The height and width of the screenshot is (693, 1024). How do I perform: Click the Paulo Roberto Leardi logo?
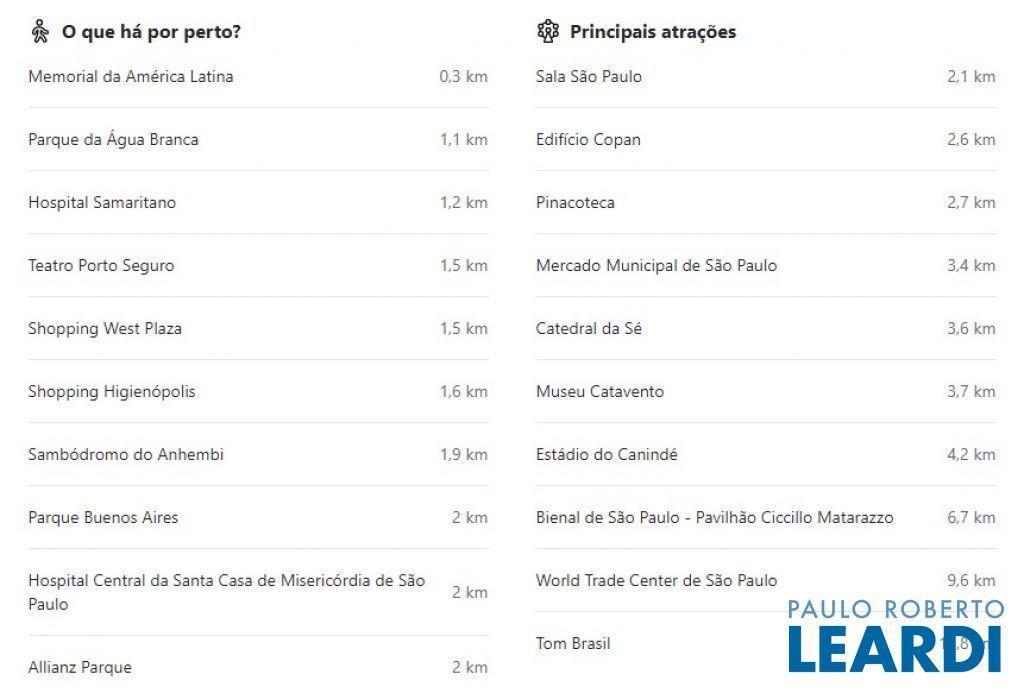(895, 636)
